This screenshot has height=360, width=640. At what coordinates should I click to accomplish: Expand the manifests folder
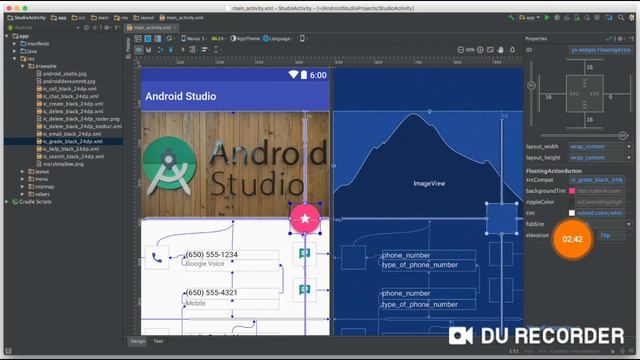15,44
